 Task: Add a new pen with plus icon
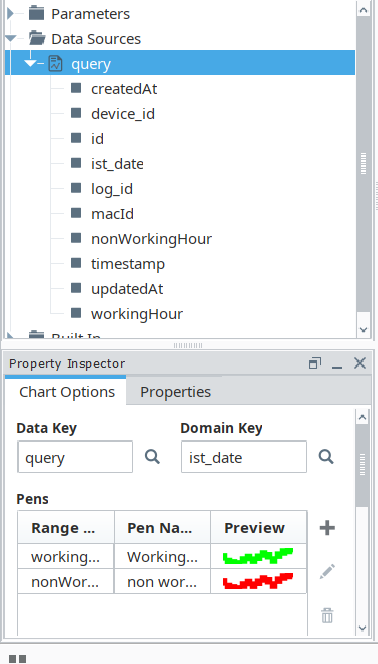pyautogui.click(x=327, y=528)
